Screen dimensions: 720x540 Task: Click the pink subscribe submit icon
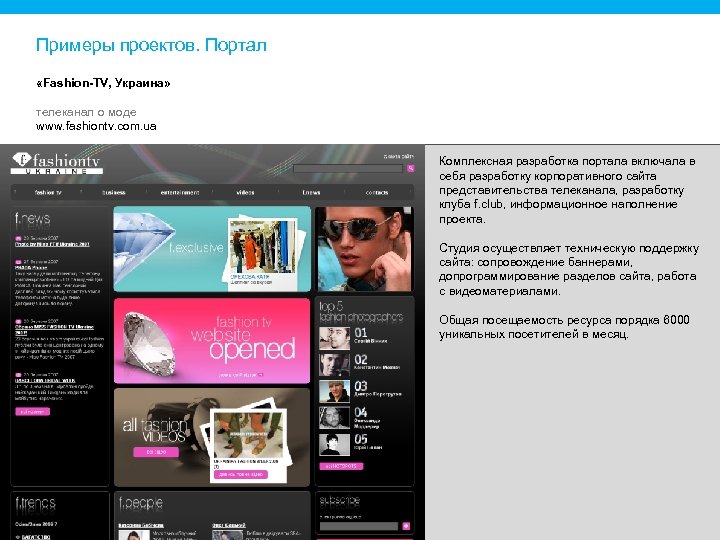pyautogui.click(x=406, y=526)
